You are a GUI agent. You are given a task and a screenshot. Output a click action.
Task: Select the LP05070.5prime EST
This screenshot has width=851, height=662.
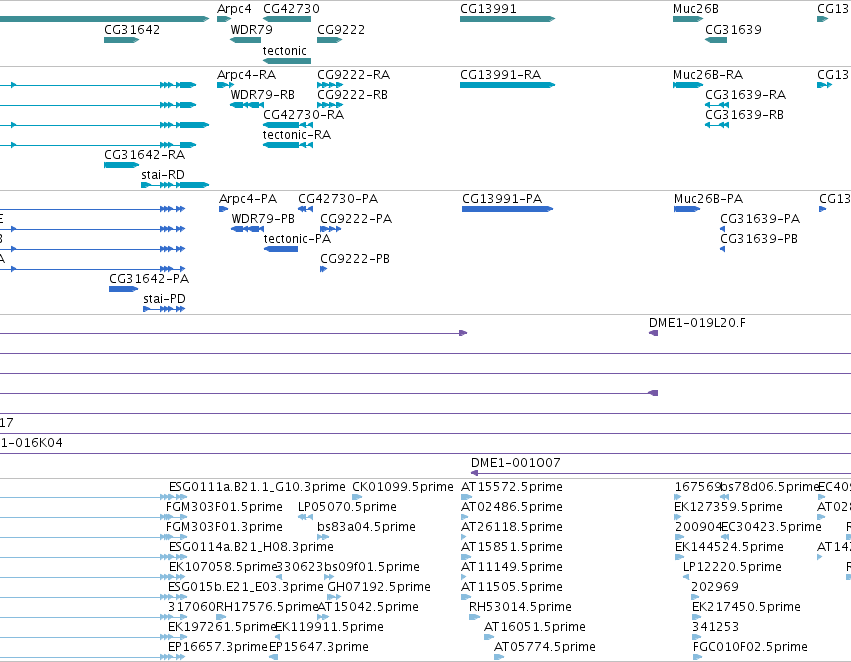(306, 518)
